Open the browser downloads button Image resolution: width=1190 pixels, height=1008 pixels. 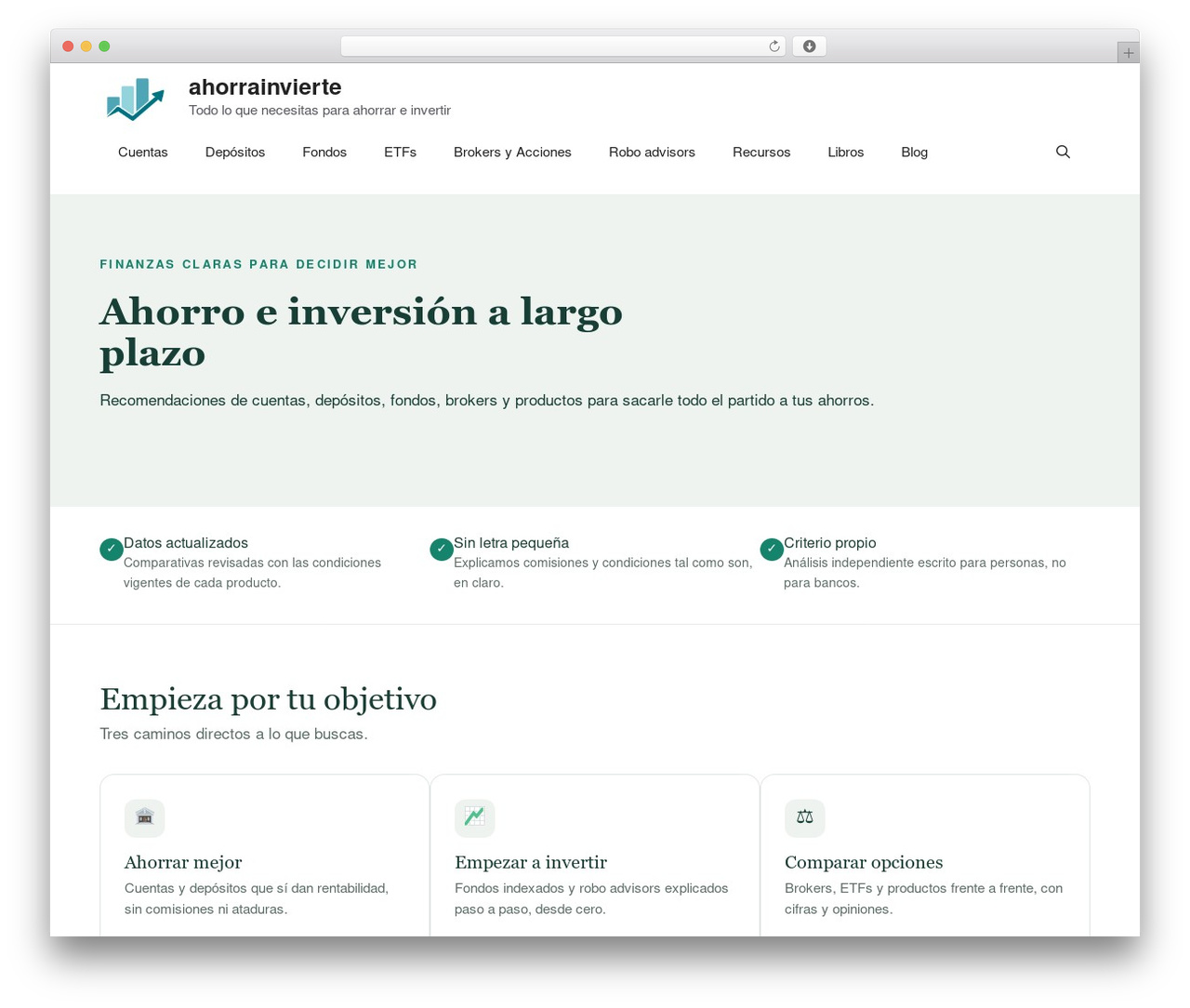809,46
